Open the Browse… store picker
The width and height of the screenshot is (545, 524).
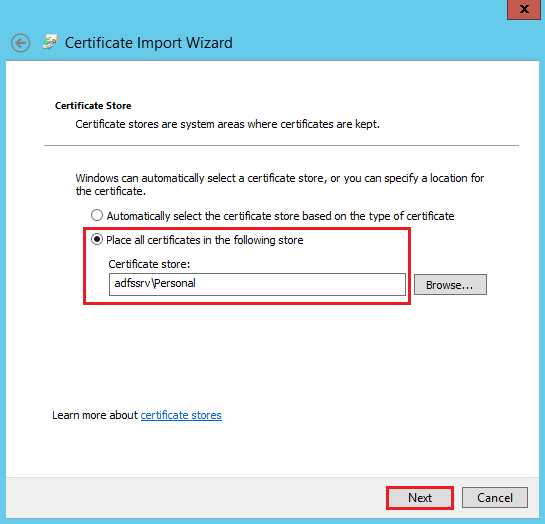click(x=450, y=285)
